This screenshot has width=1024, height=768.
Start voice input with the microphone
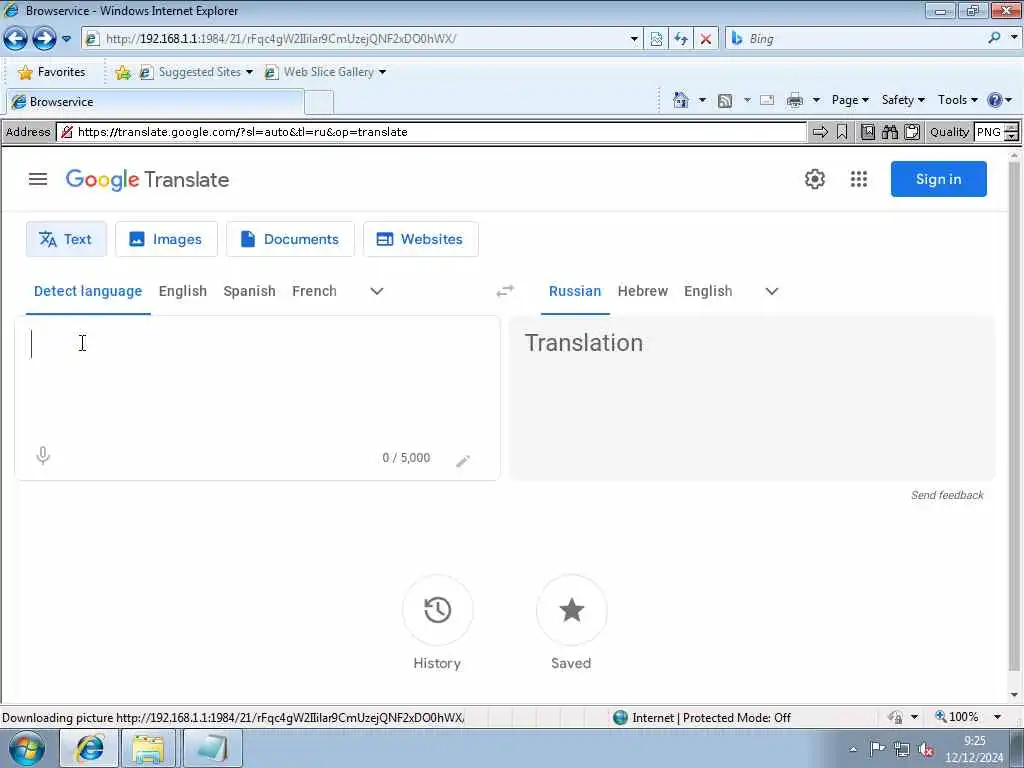coord(43,455)
